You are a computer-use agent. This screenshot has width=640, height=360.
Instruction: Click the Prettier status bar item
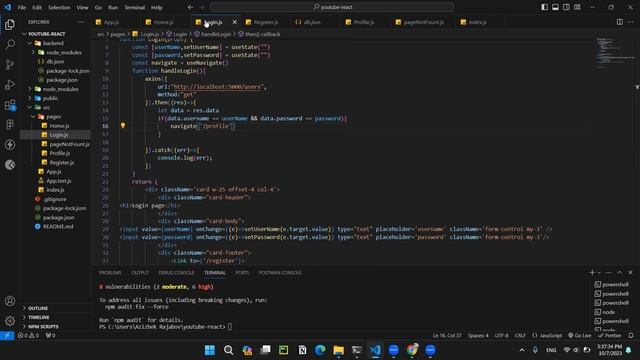pyautogui.click(x=610, y=336)
